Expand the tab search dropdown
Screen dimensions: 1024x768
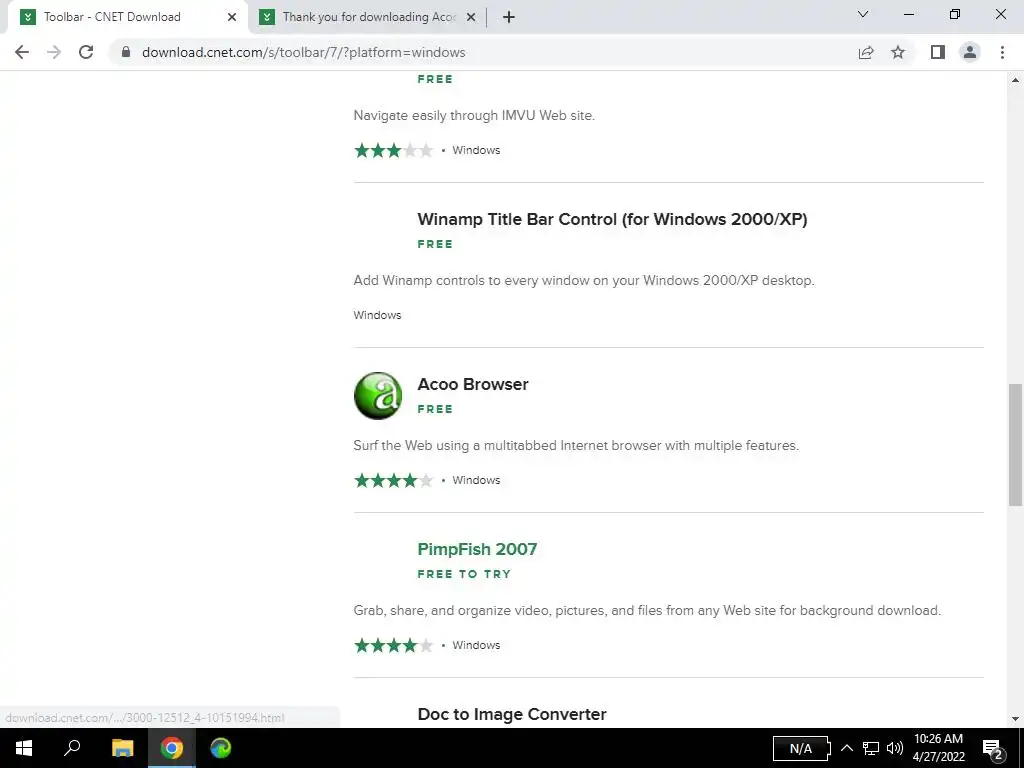[x=863, y=14]
